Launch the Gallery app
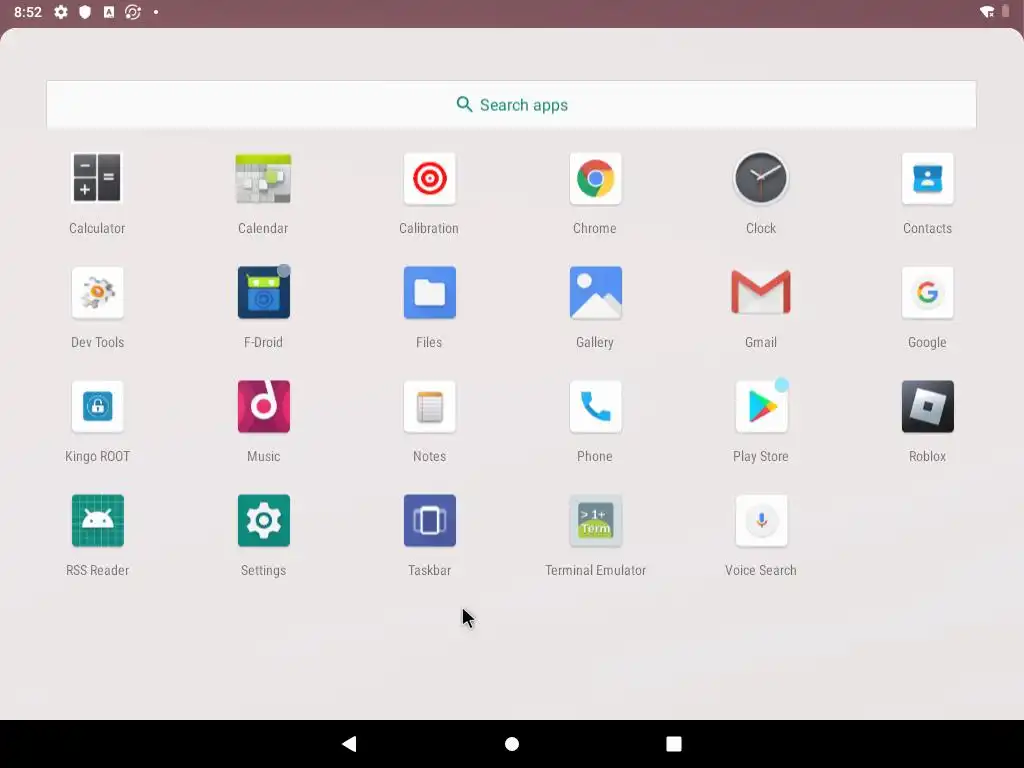Viewport: 1024px width, 768px height. pyautogui.click(x=595, y=293)
